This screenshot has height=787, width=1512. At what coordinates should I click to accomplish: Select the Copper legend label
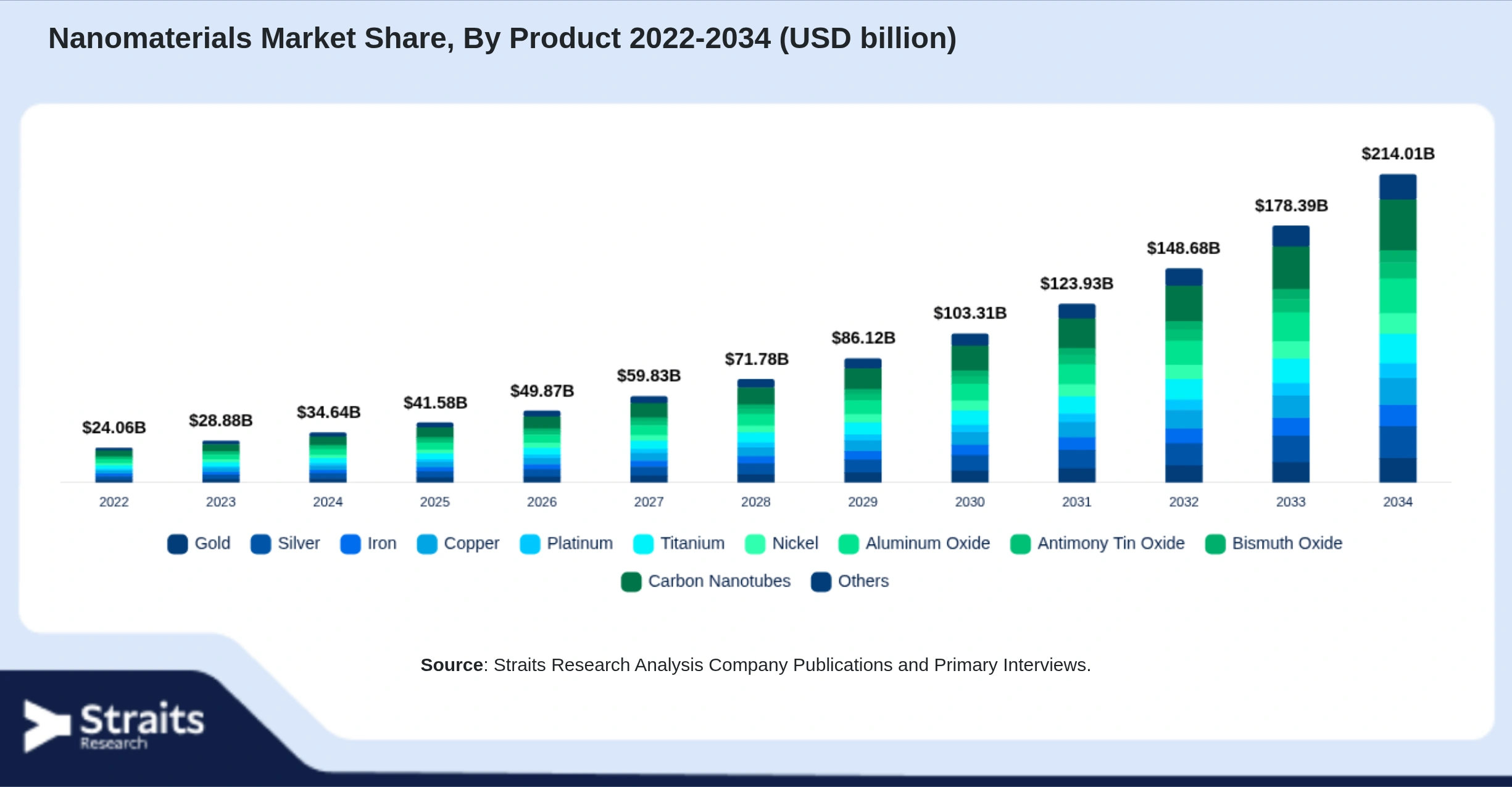[x=471, y=544]
